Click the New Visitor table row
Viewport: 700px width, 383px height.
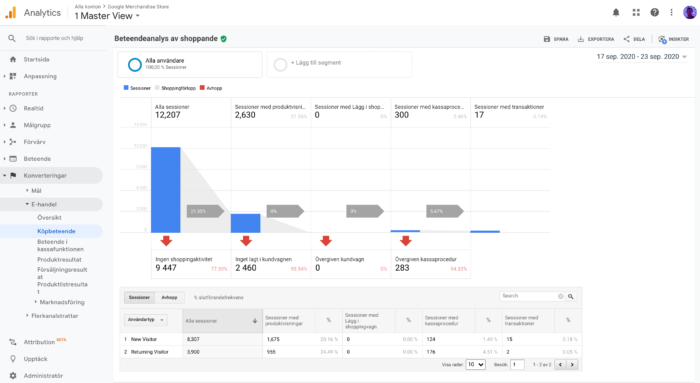point(350,339)
